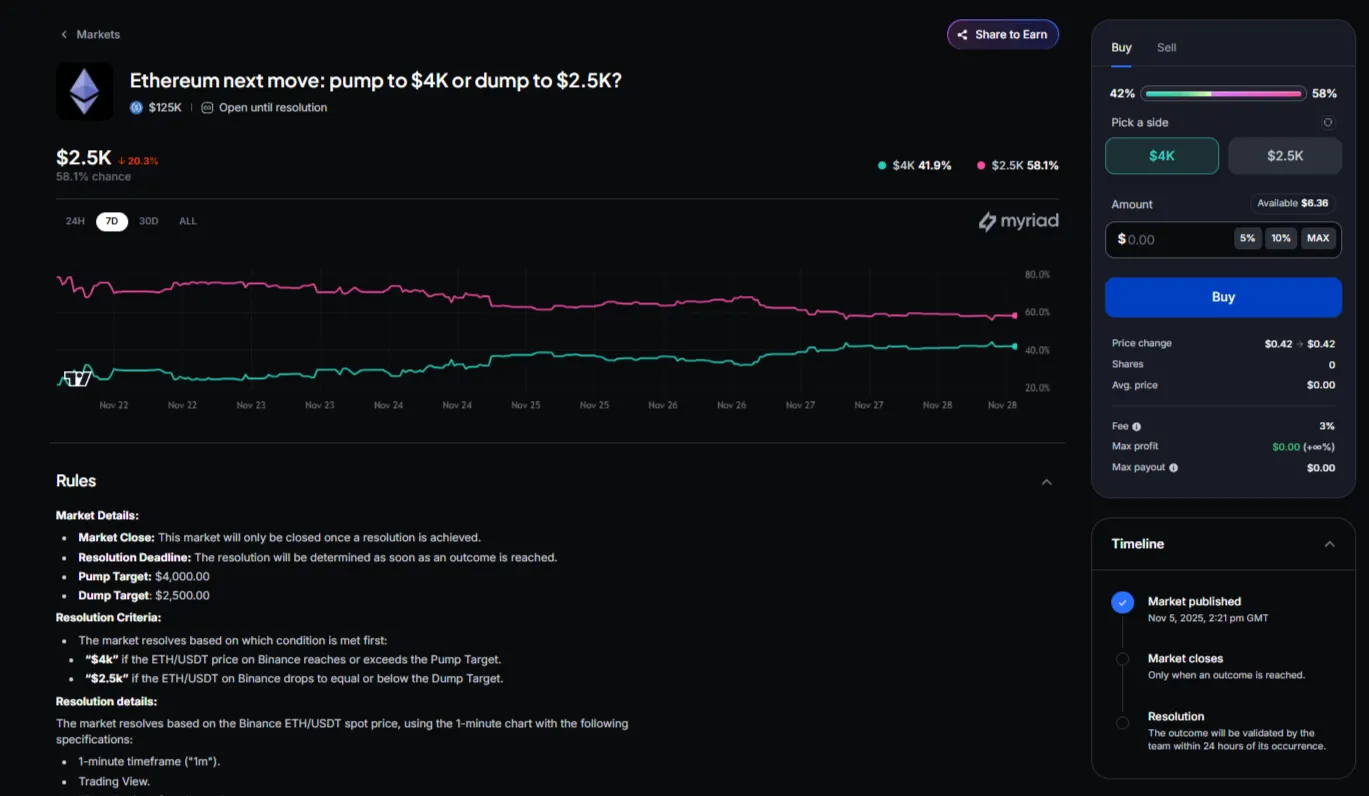The image size is (1369, 796).
Task: Select the $4K side option
Action: [x=1161, y=156]
